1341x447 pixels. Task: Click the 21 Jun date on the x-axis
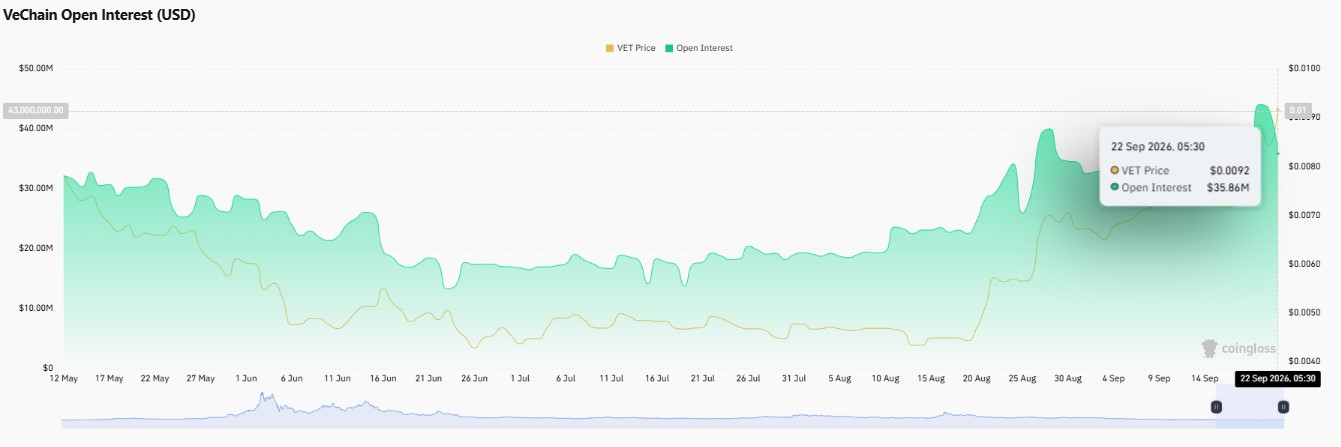click(429, 379)
